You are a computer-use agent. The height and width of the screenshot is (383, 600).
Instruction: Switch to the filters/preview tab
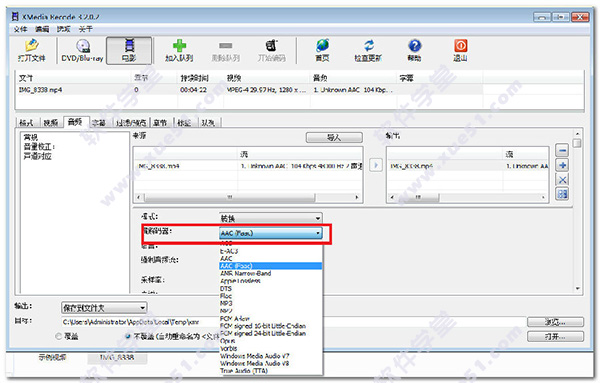tap(131, 122)
